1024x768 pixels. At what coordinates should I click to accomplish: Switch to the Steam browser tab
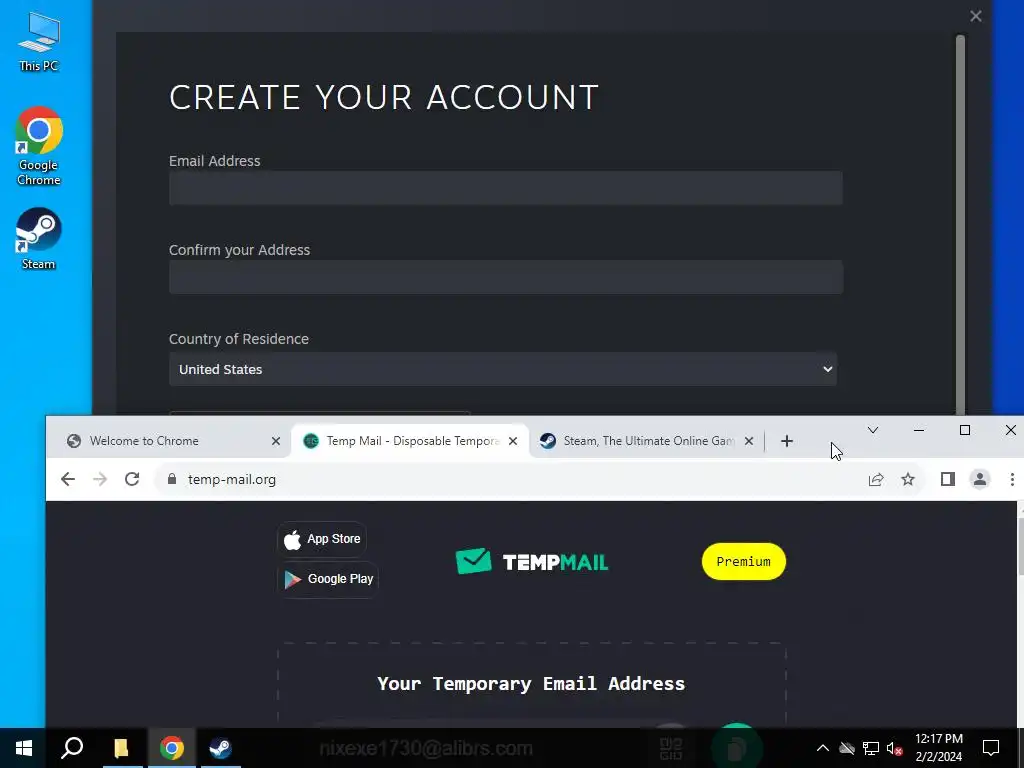647,441
